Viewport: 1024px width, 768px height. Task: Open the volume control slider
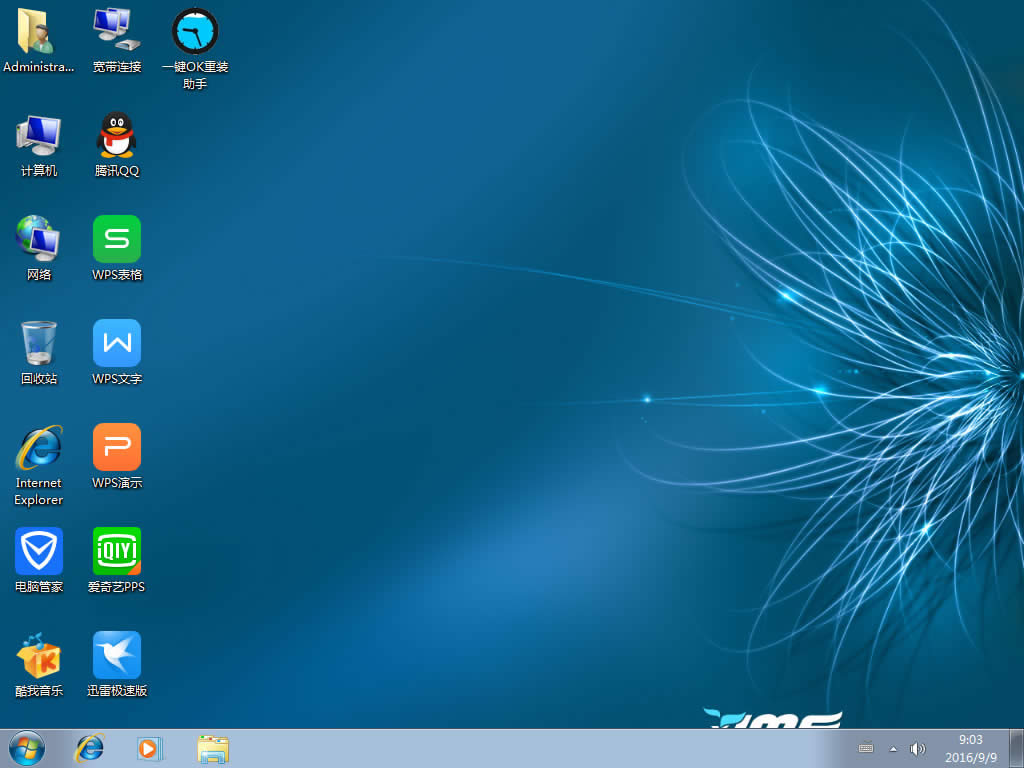917,748
